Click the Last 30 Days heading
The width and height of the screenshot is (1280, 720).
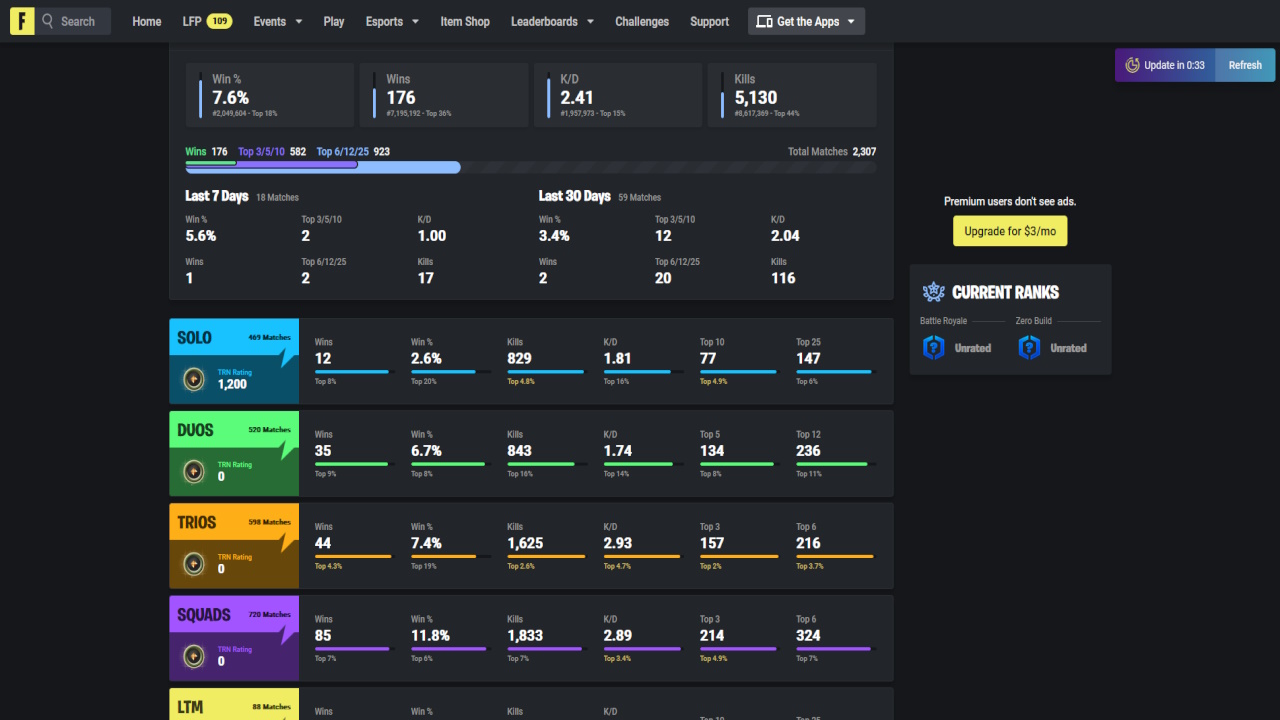click(575, 196)
